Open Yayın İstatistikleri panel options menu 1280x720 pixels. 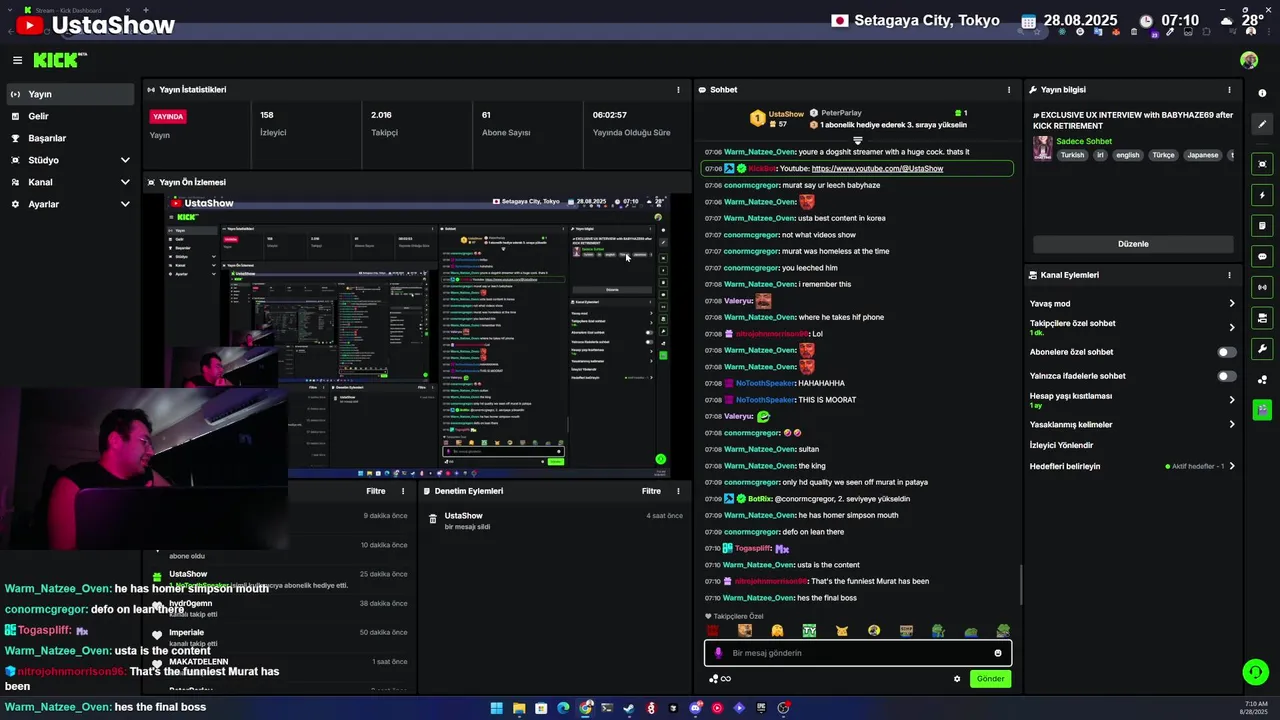[x=678, y=90]
